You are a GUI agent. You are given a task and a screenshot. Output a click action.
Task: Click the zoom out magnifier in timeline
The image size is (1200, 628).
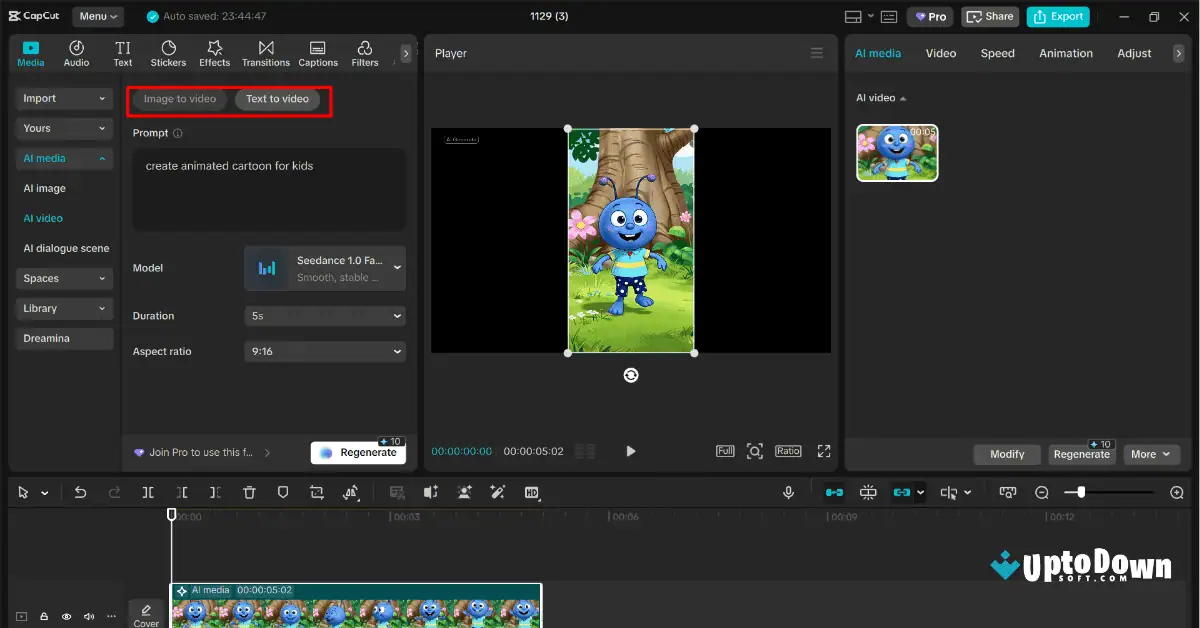1041,492
